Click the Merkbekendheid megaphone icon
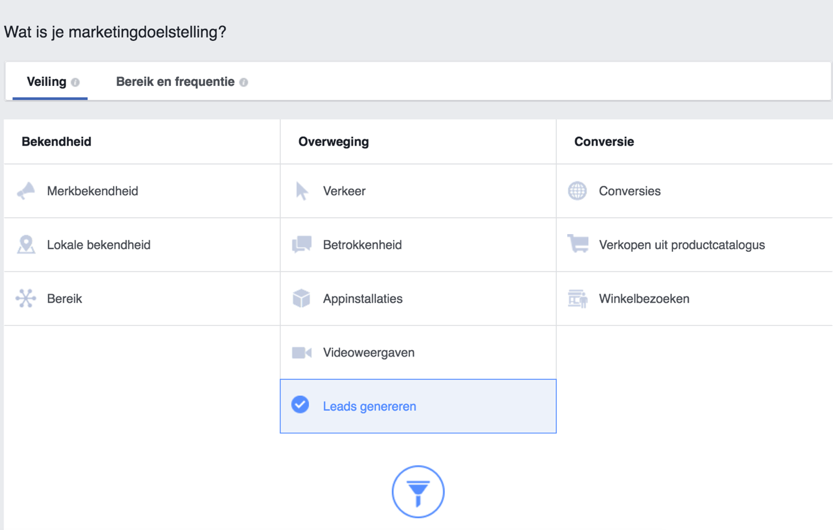This screenshot has width=833, height=530. pyautogui.click(x=26, y=191)
